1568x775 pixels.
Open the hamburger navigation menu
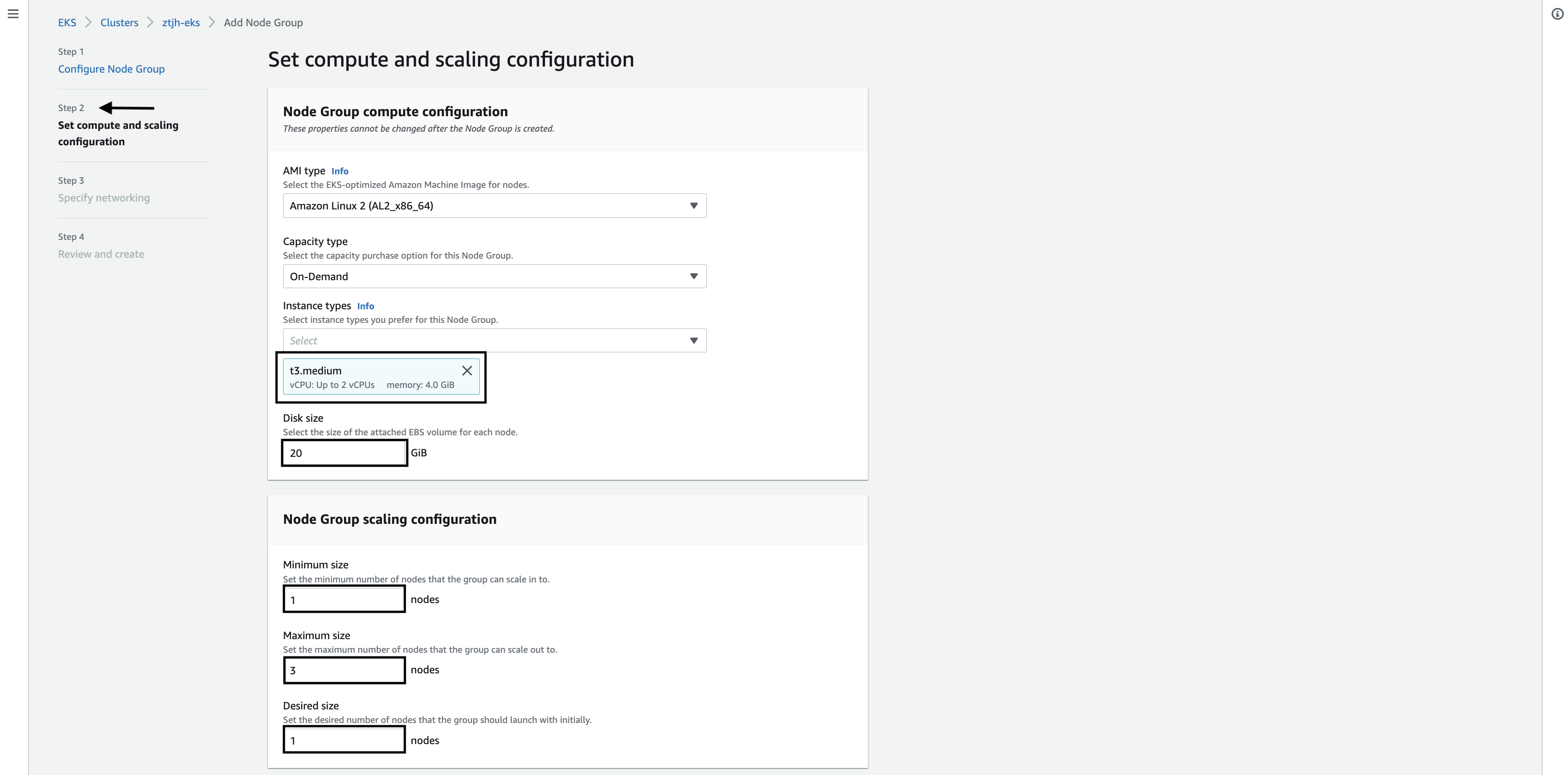[x=13, y=14]
